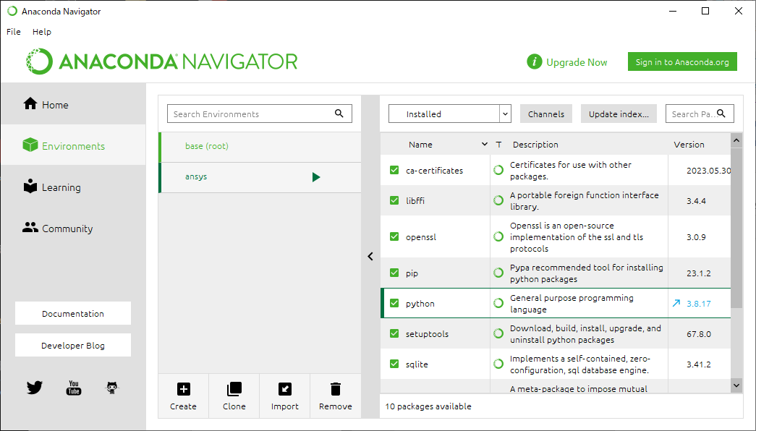The image size is (757, 432).
Task: Uncheck the ca-certificates package checkbox
Action: [x=394, y=170]
